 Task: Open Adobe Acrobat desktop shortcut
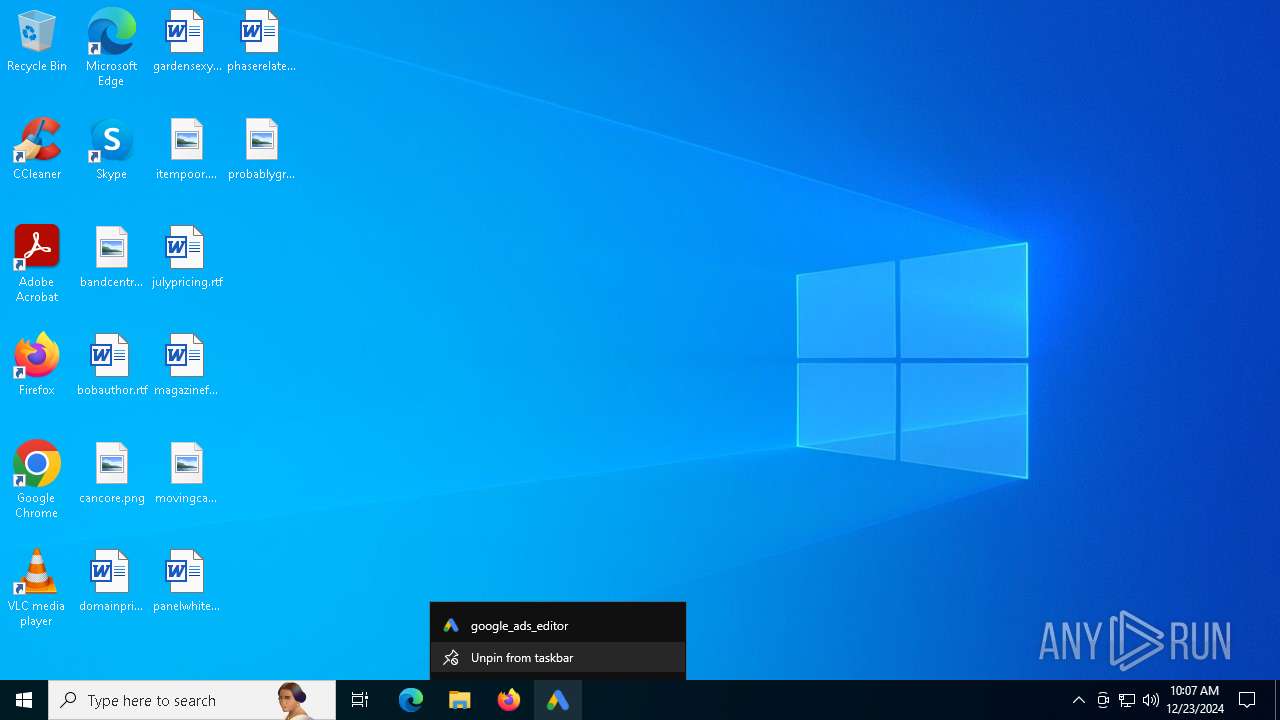(x=37, y=264)
